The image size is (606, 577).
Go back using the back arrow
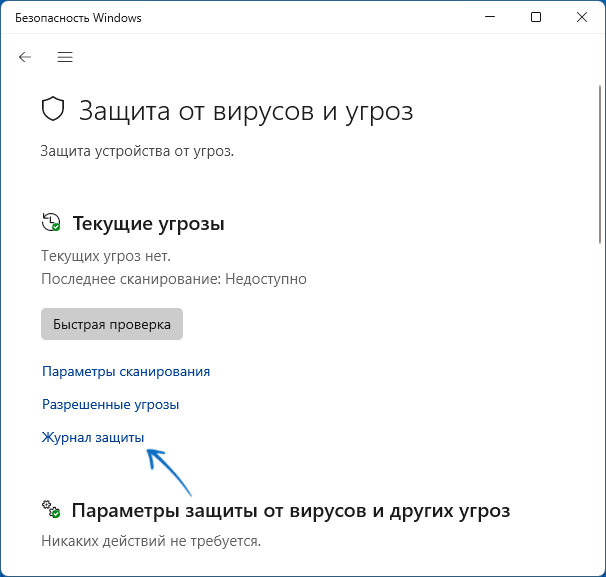pos(25,57)
